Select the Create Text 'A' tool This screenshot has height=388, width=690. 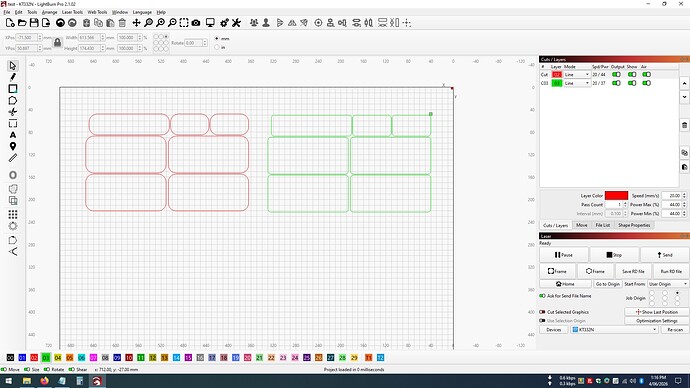(13, 135)
